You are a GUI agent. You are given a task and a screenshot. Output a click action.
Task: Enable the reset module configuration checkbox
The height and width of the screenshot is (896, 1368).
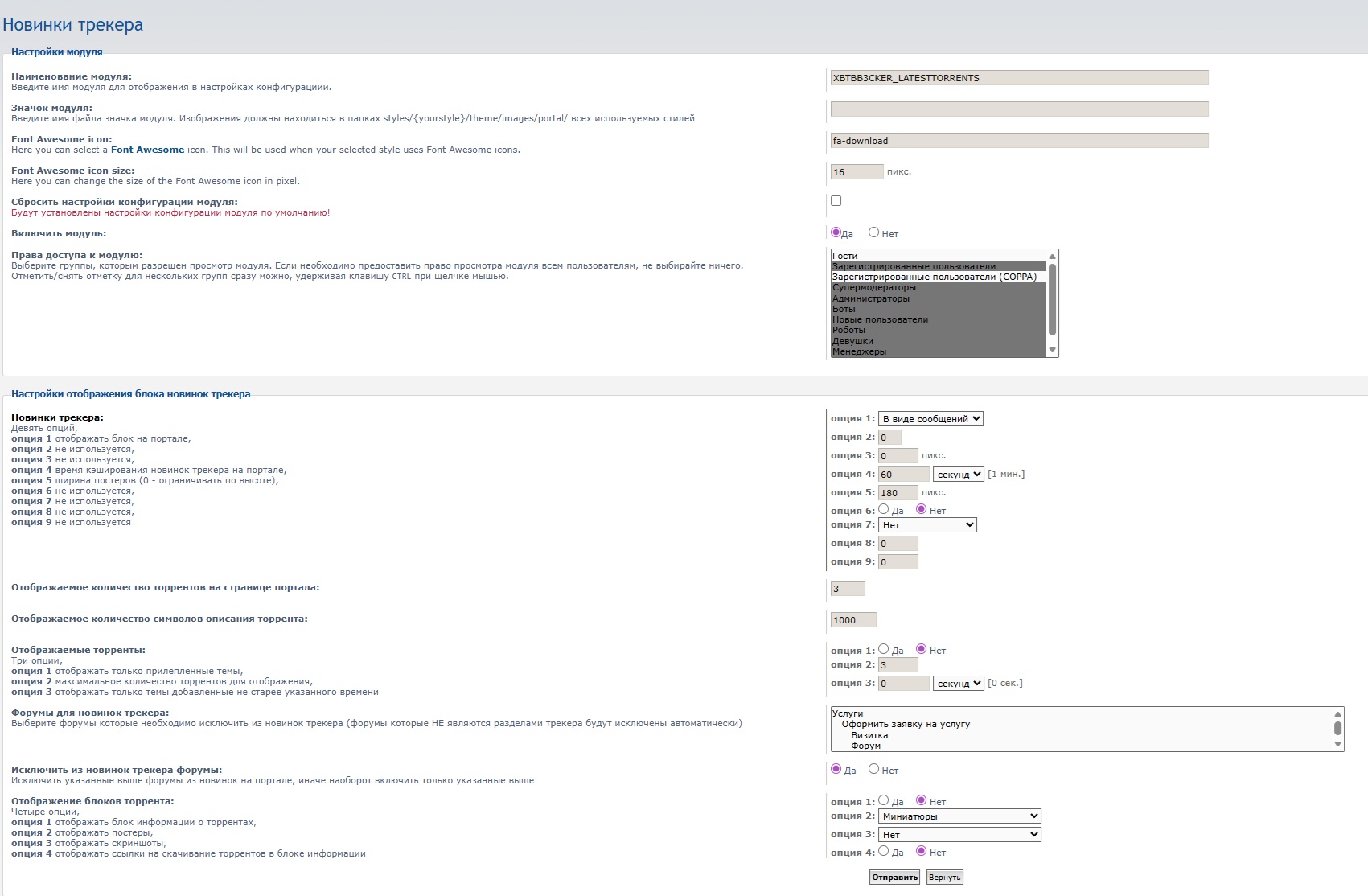coord(836,201)
